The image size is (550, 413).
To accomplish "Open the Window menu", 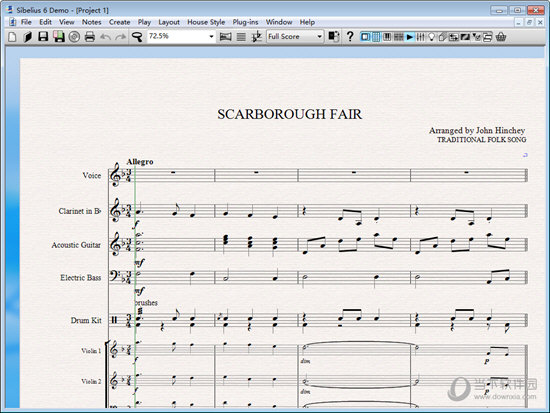I will tap(279, 22).
